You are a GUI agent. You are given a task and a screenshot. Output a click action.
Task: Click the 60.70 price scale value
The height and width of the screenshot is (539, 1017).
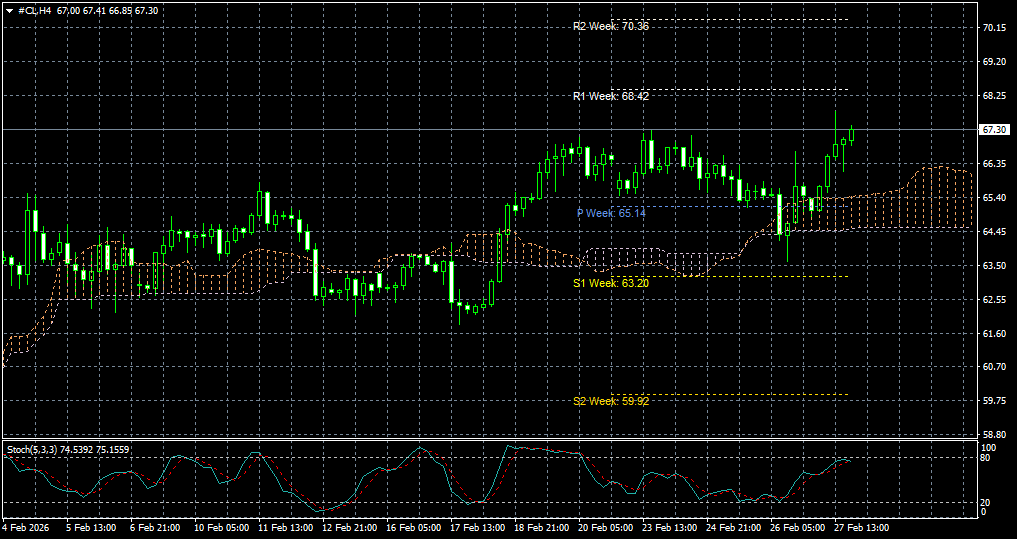(x=994, y=366)
